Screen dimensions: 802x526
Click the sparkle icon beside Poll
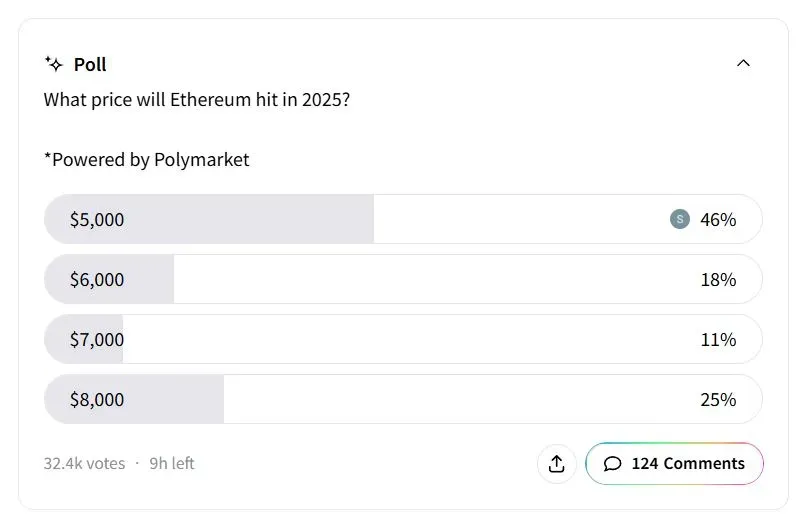[x=54, y=64]
